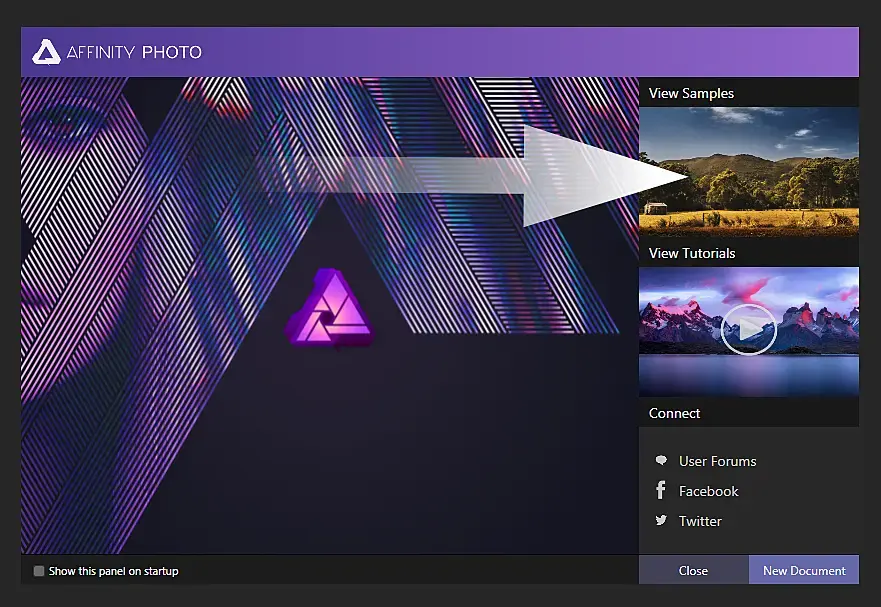Click the Twitter bird icon

point(661,520)
